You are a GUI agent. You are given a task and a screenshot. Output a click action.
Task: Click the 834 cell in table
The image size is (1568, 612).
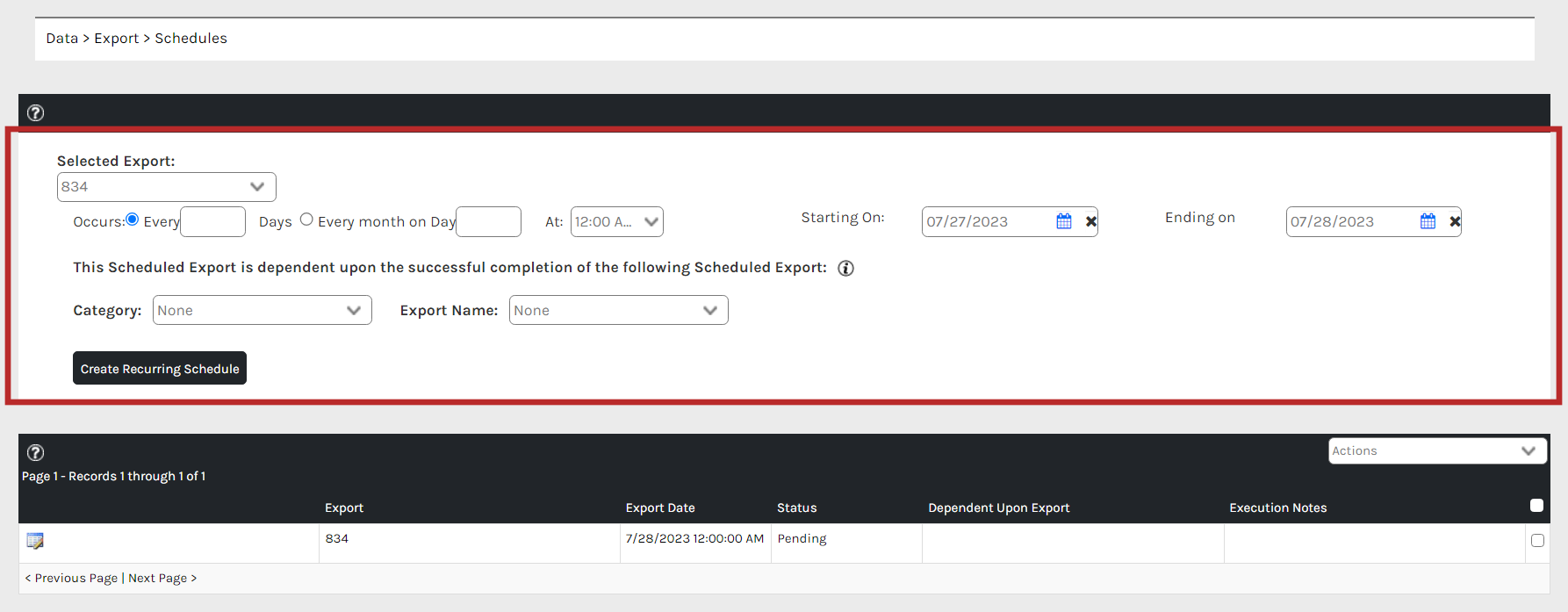click(470, 543)
